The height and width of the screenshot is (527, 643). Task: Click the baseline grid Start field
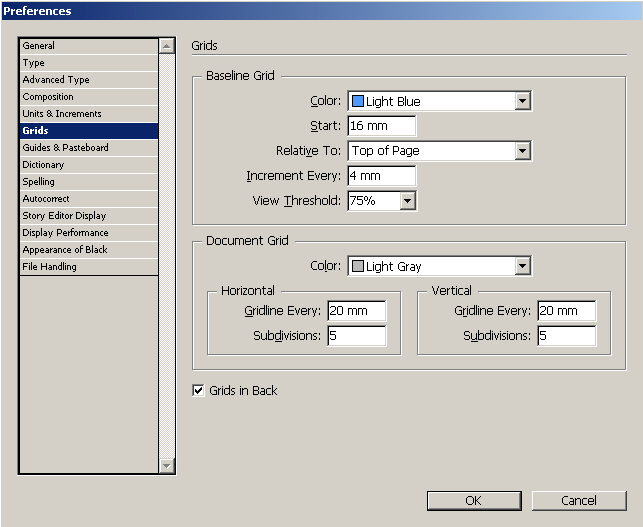pos(381,126)
